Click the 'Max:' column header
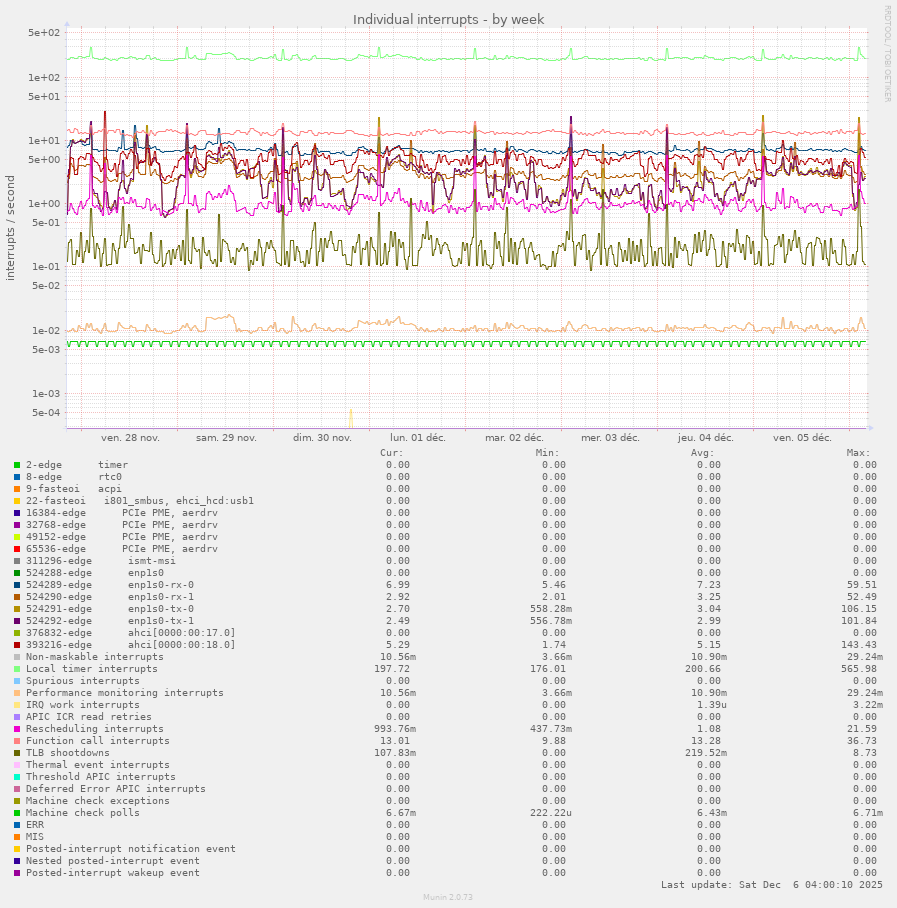897x908 pixels. (x=859, y=453)
